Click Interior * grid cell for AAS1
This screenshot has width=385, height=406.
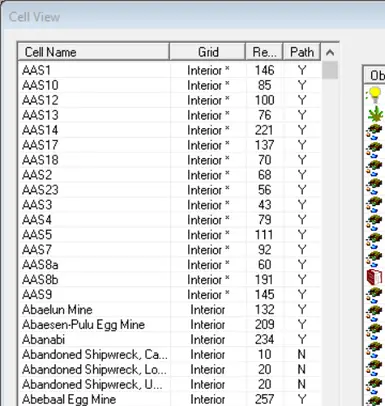click(x=208, y=70)
